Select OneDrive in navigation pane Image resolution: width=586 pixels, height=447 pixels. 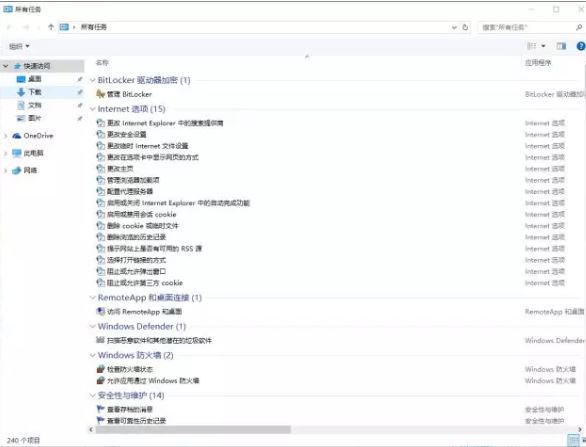pyautogui.click(x=38, y=136)
